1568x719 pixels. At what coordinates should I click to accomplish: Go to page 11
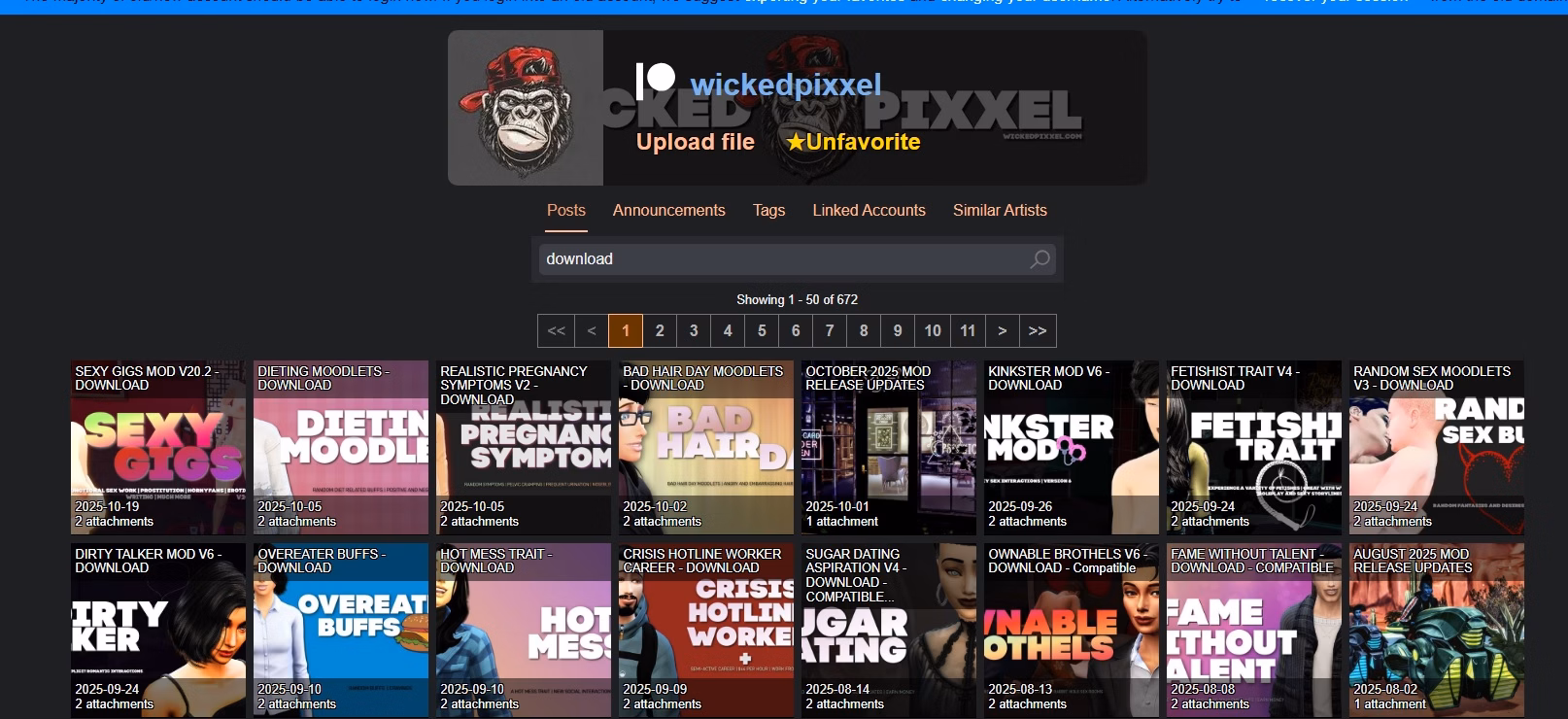[968, 330]
